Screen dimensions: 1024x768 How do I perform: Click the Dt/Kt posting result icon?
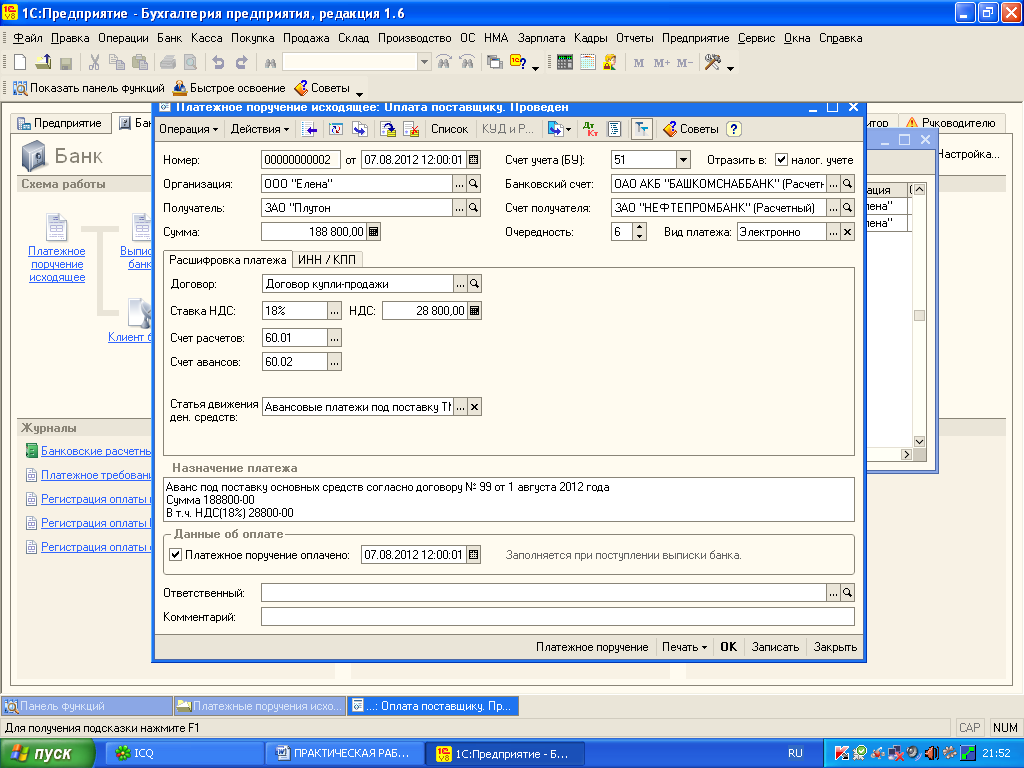click(590, 129)
